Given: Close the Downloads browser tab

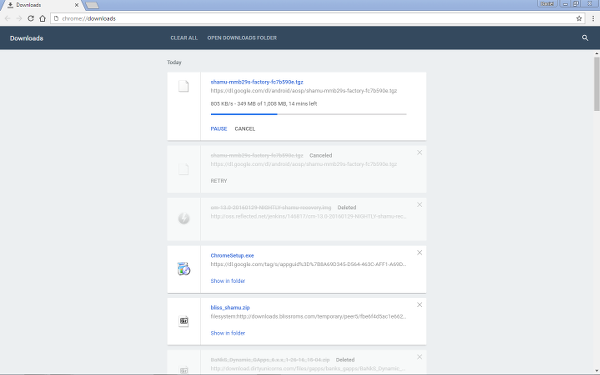Looking at the screenshot, I should (x=77, y=5).
